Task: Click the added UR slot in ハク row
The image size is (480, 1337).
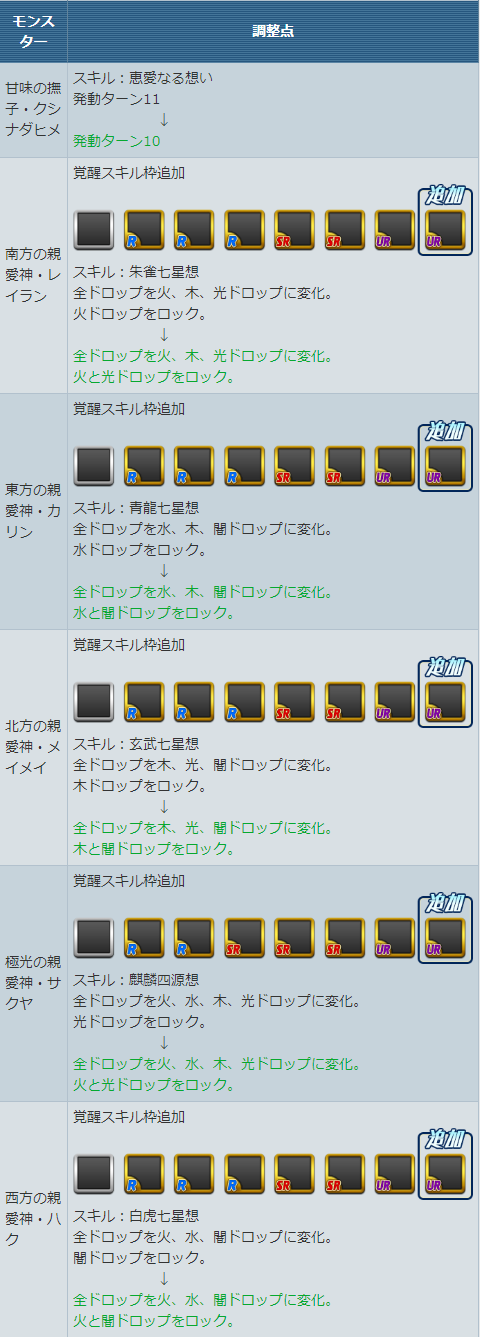Action: pyautogui.click(x=445, y=1173)
